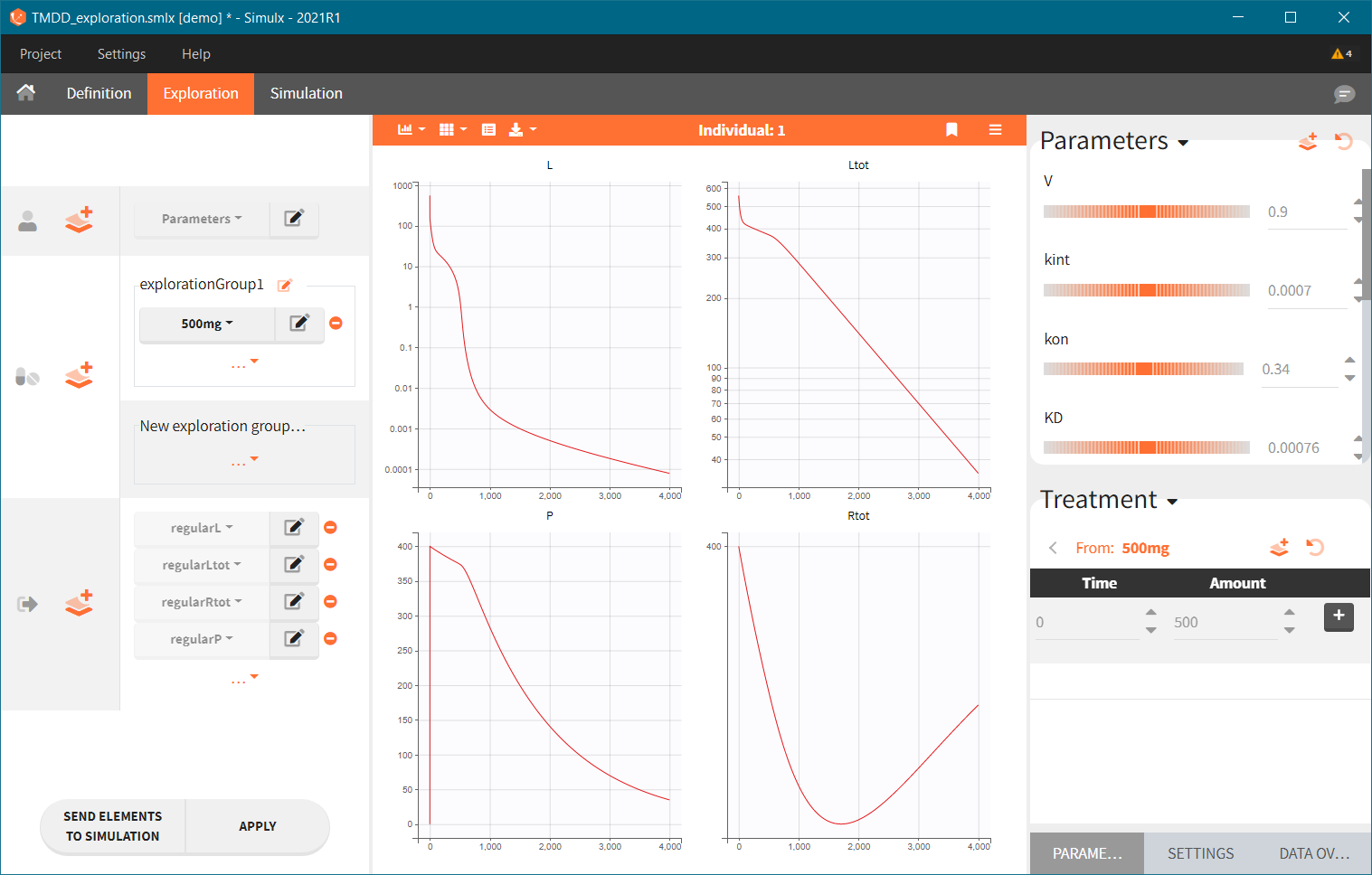Open the Parameters dropdown in left panel
This screenshot has height=875, width=1372.
(x=201, y=219)
